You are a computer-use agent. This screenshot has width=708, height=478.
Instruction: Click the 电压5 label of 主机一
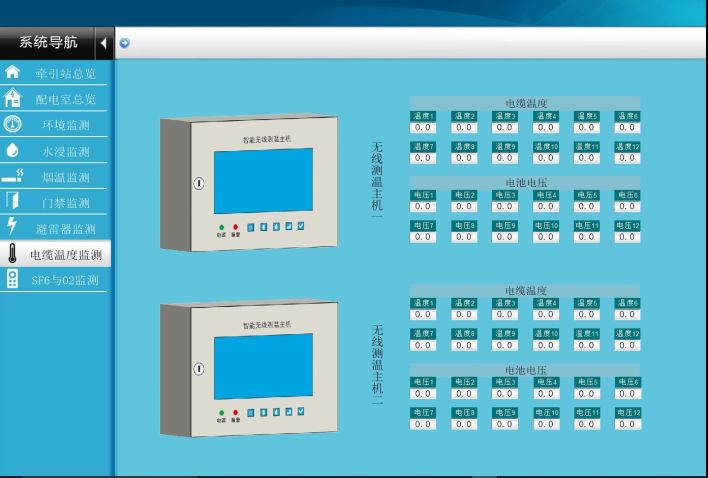[x=587, y=195]
